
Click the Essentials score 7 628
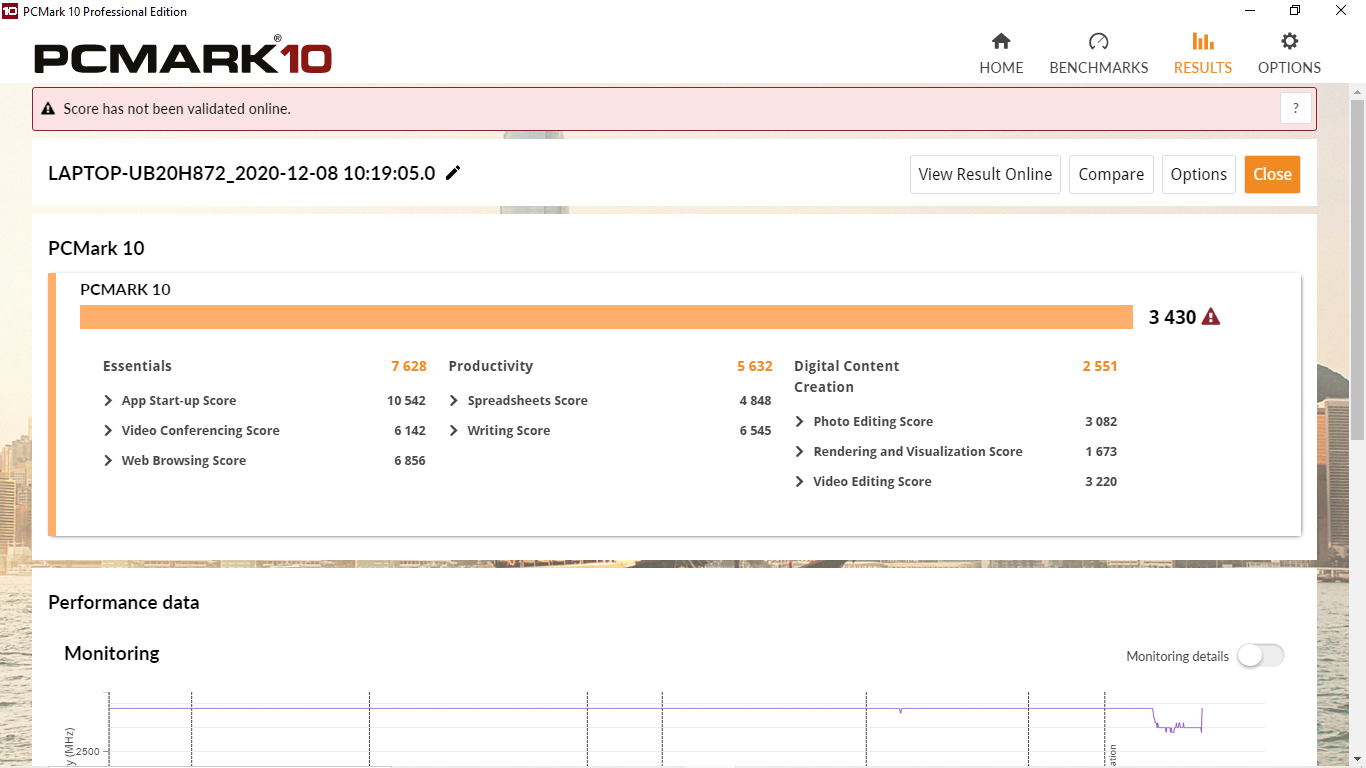pos(409,366)
